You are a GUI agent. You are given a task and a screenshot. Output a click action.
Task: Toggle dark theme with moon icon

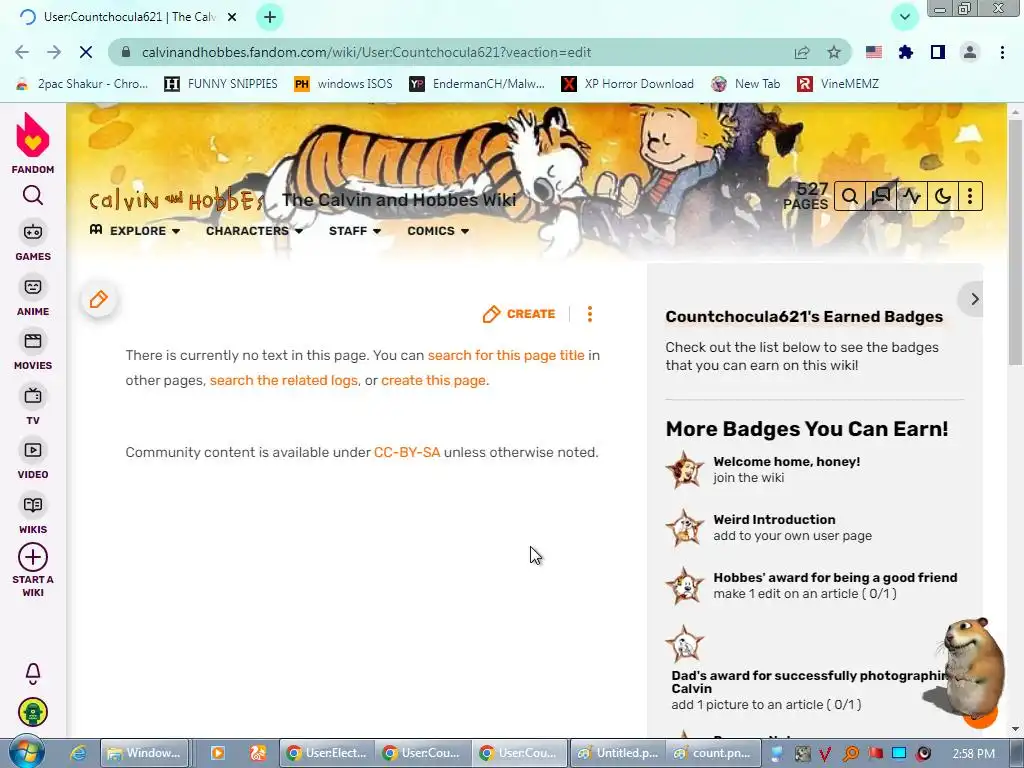942,196
